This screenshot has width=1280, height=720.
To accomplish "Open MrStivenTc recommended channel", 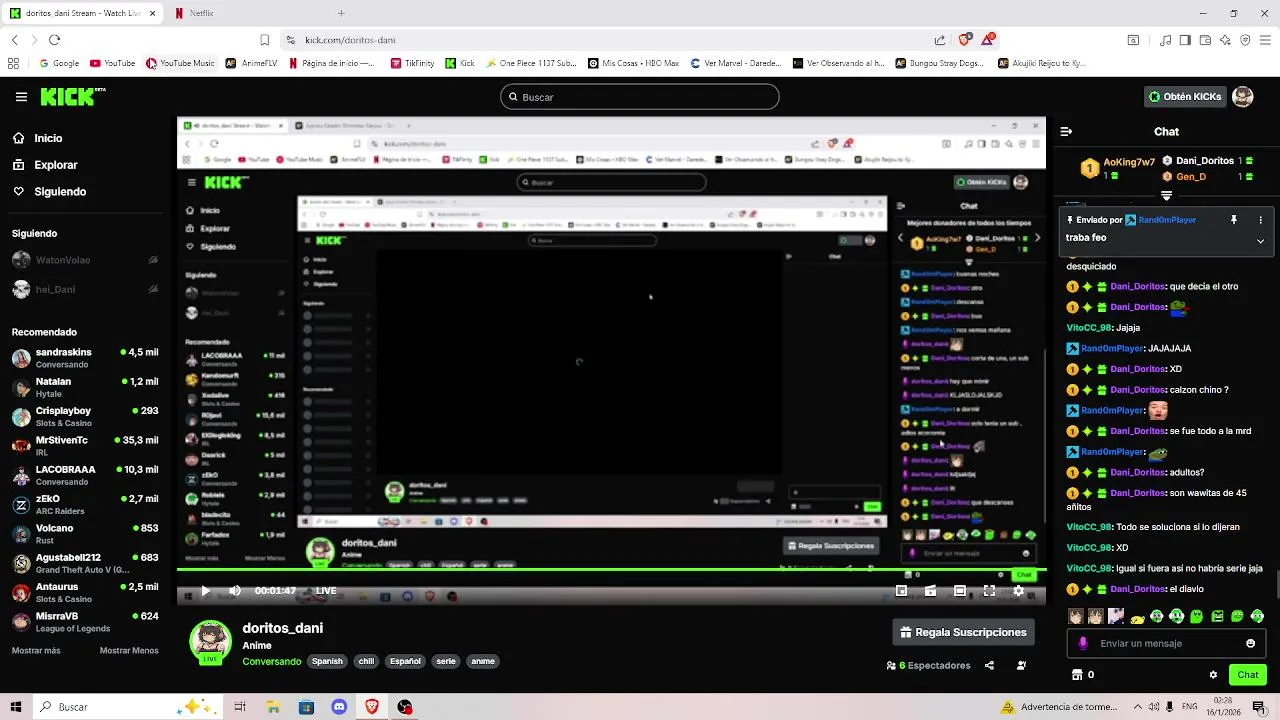I will tap(85, 446).
